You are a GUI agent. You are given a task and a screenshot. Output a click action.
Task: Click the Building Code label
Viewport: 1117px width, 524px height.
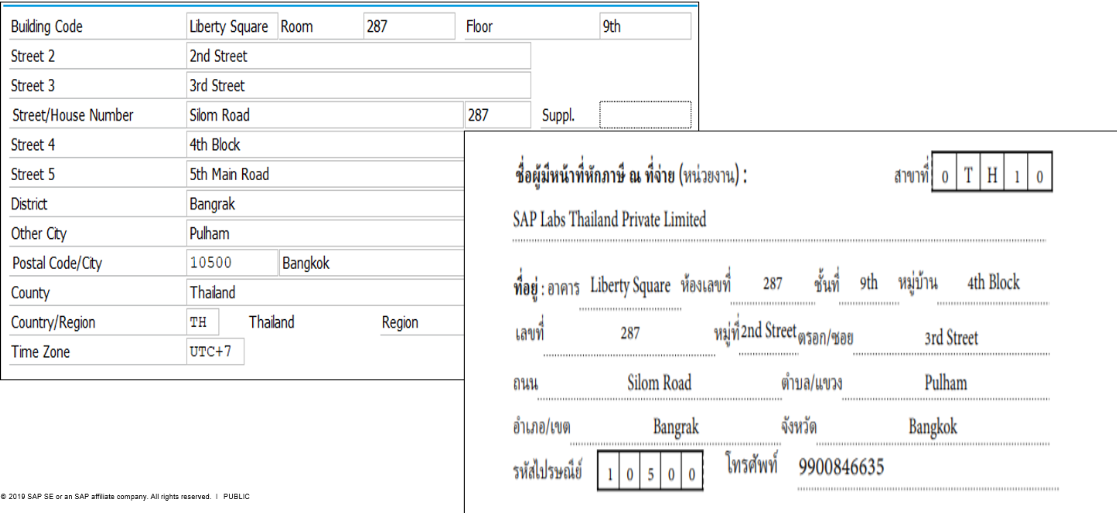[46, 27]
